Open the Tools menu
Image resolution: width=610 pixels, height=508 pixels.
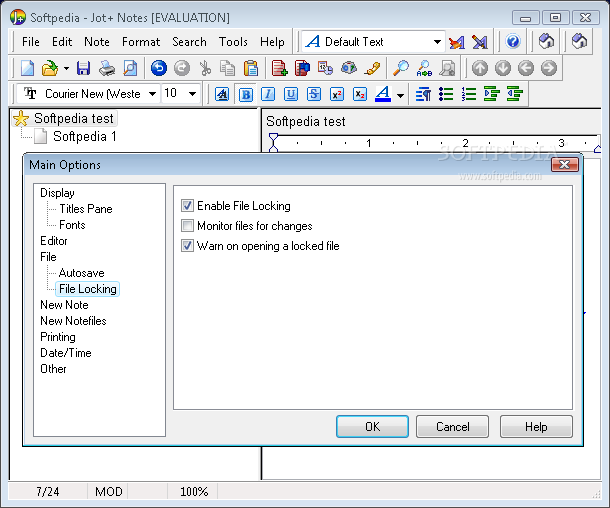pos(233,42)
